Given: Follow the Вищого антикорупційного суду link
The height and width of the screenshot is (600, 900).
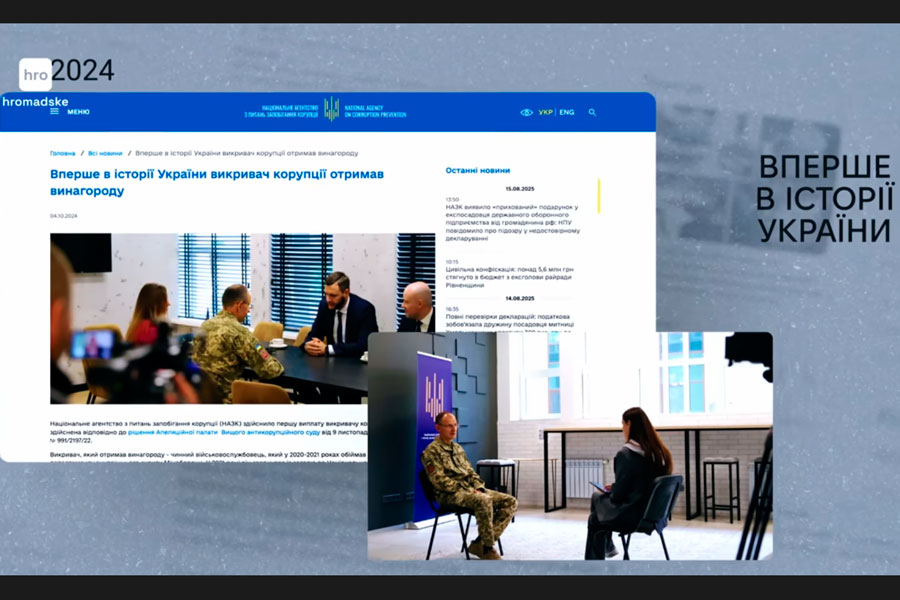Looking at the screenshot, I should coord(270,432).
